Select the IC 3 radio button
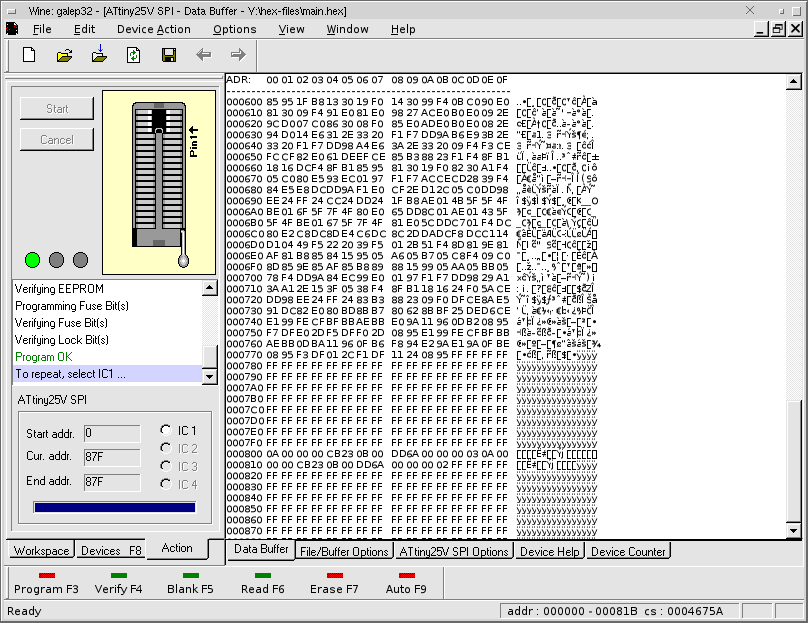The height and width of the screenshot is (623, 808). click(x=166, y=466)
